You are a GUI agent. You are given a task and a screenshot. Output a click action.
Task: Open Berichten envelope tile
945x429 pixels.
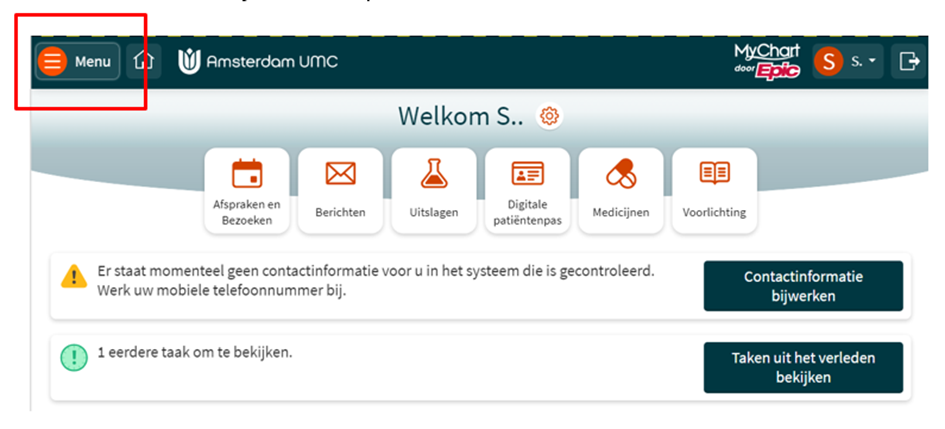click(x=340, y=191)
